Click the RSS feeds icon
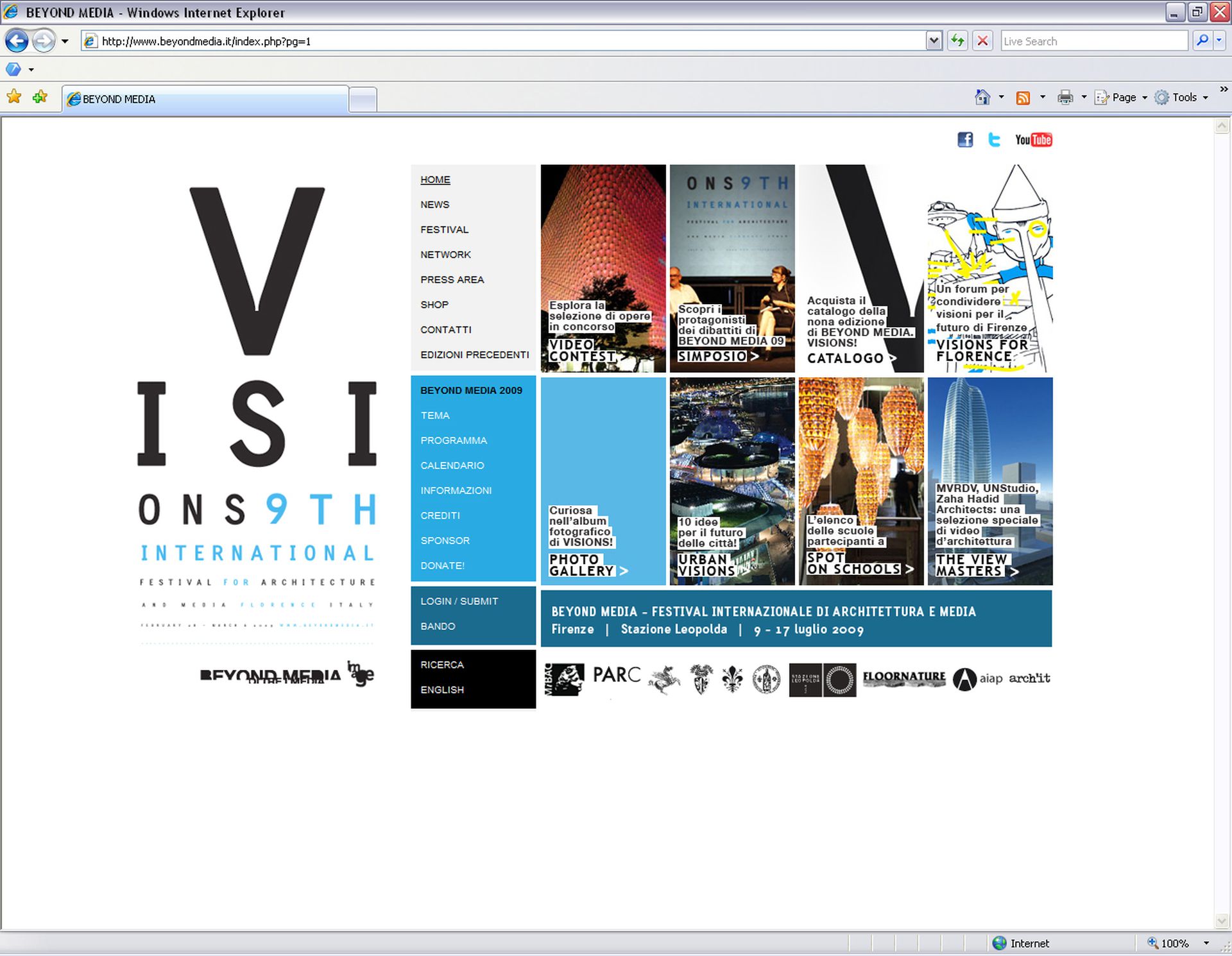This screenshot has height=956, width=1232. 1023,98
